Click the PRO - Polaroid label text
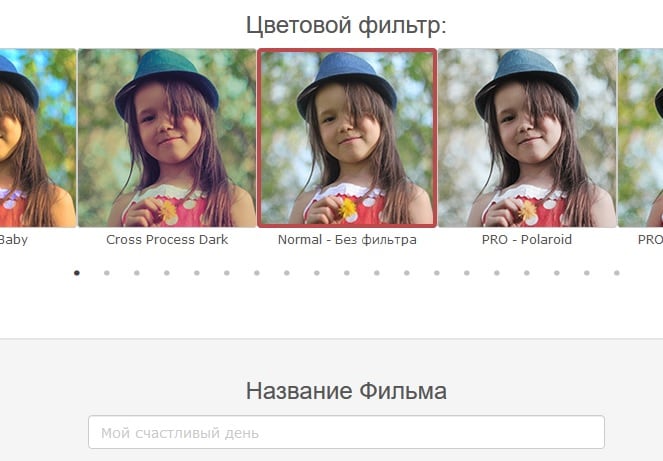663x461 pixels. (527, 240)
